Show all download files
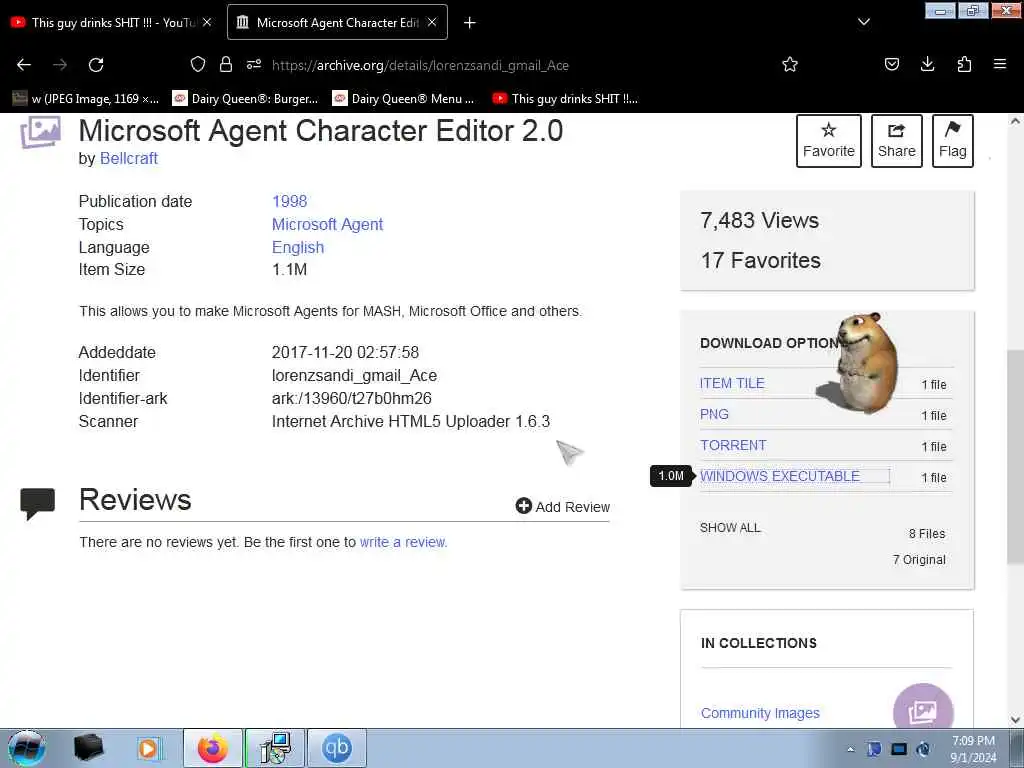Screen dimensions: 1024x768 pos(730,528)
